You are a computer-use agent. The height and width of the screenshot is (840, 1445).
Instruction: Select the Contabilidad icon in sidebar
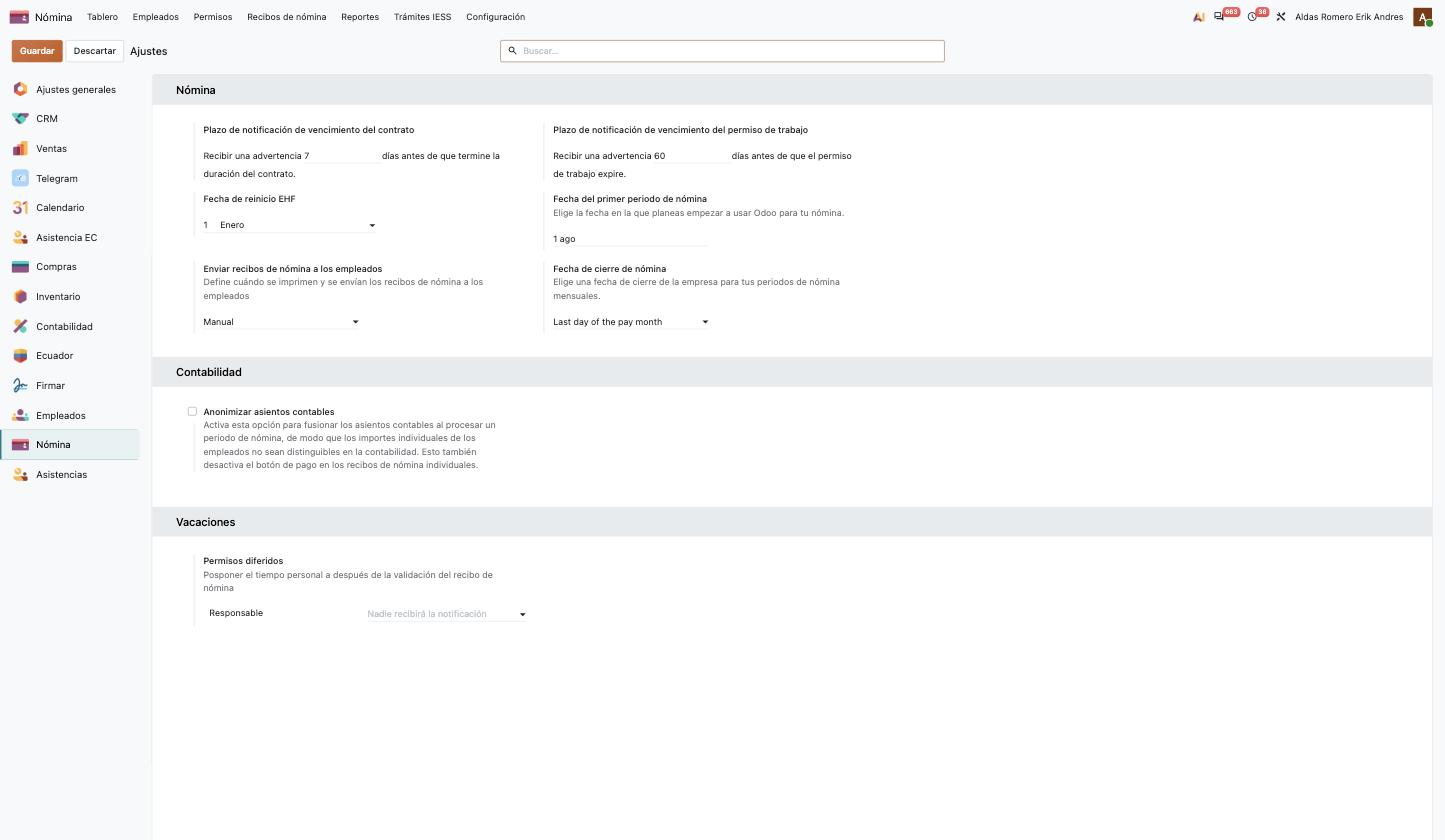(20, 327)
